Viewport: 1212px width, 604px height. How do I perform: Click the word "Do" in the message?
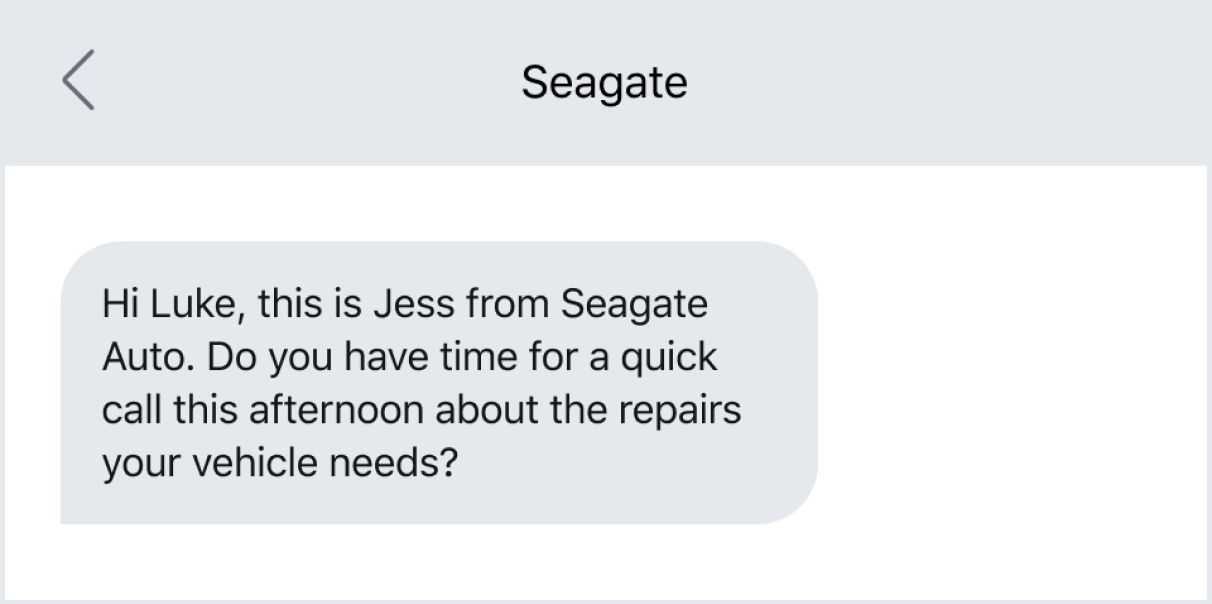click(233, 358)
